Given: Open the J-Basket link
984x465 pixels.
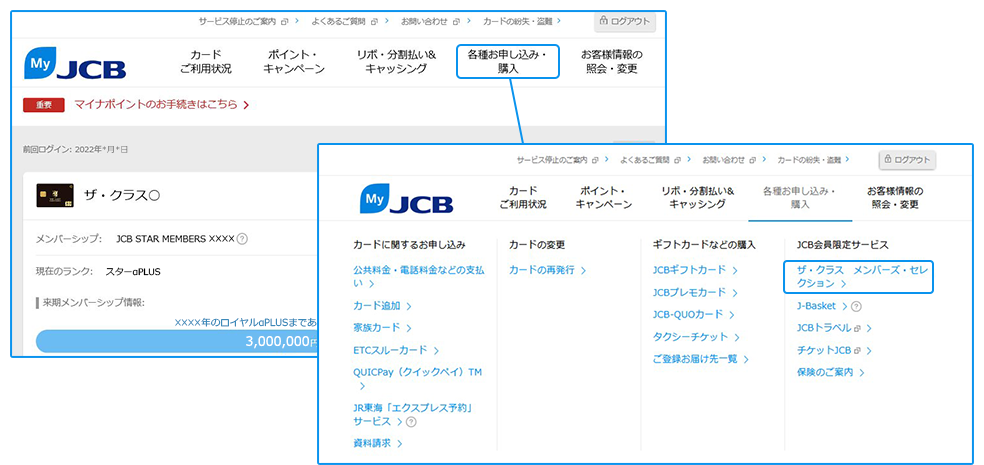Looking at the screenshot, I should [x=822, y=306].
